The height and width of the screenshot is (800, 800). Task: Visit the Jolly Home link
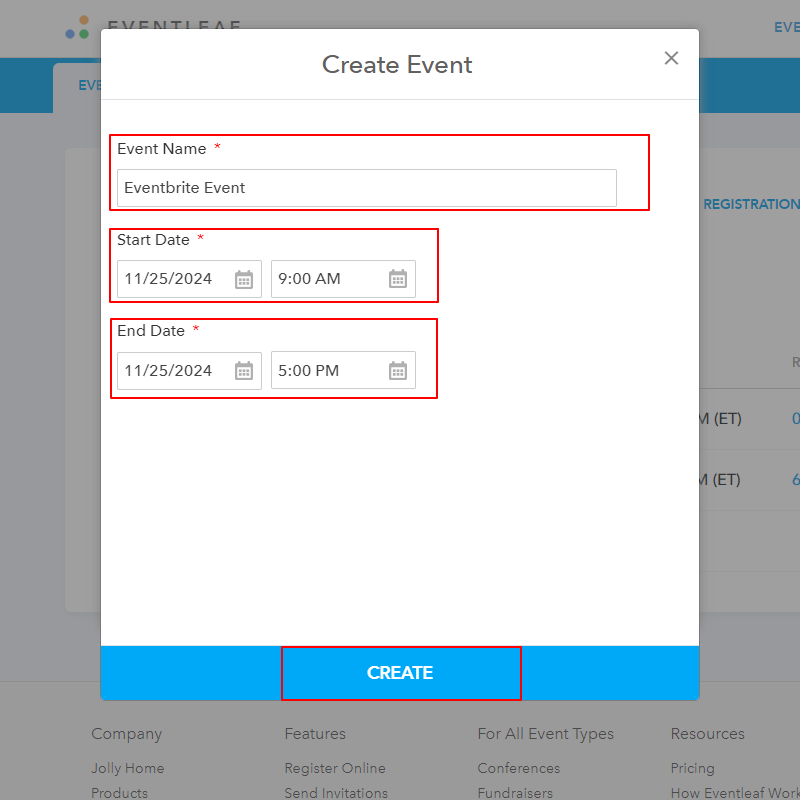pos(128,768)
